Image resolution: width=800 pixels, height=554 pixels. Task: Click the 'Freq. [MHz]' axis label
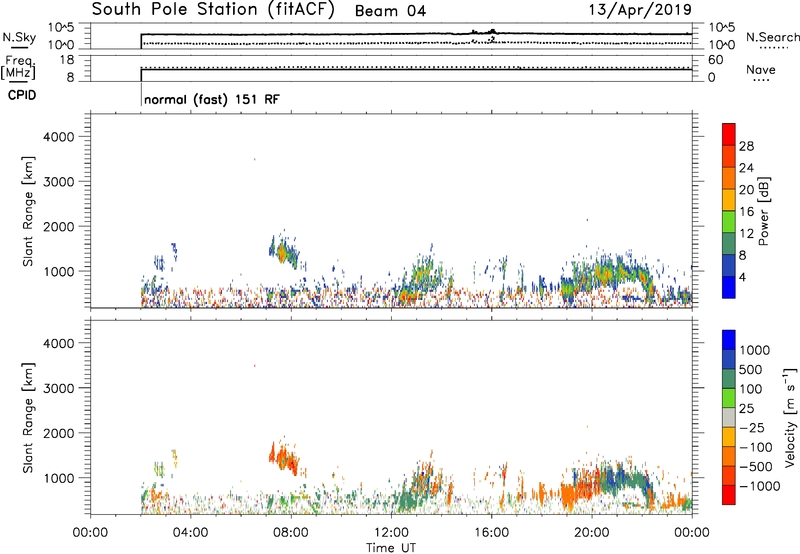click(19, 68)
